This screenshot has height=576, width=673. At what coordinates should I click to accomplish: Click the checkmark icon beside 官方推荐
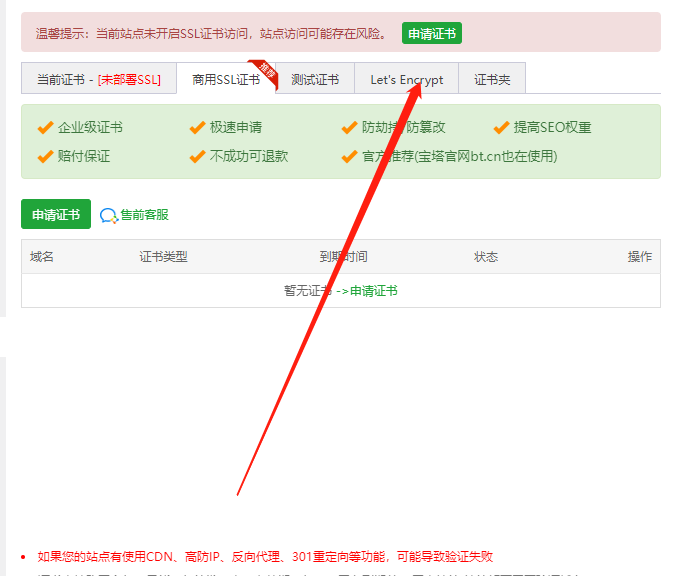point(349,157)
